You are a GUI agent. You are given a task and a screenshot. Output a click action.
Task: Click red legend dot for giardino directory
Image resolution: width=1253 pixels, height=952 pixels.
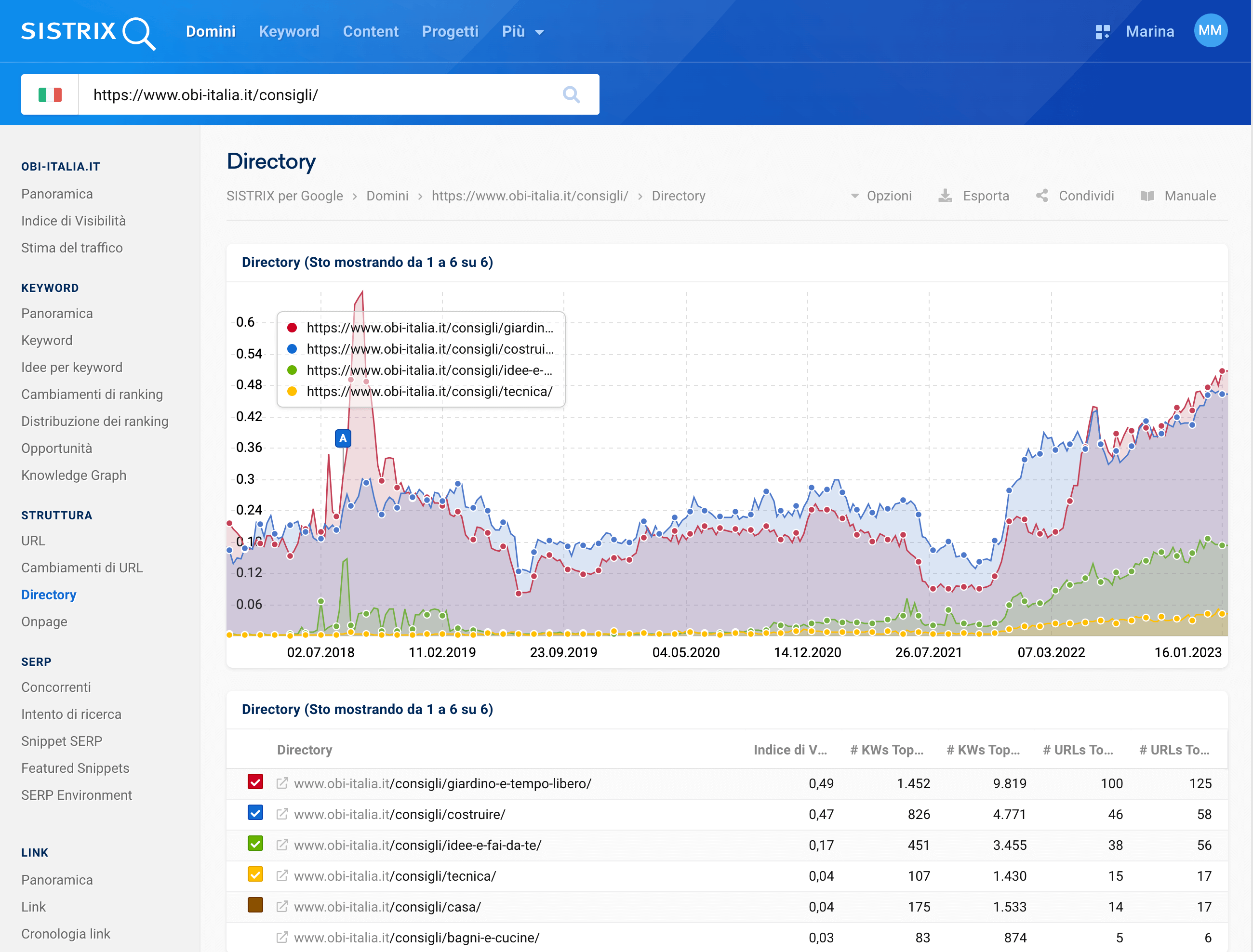[x=292, y=328]
